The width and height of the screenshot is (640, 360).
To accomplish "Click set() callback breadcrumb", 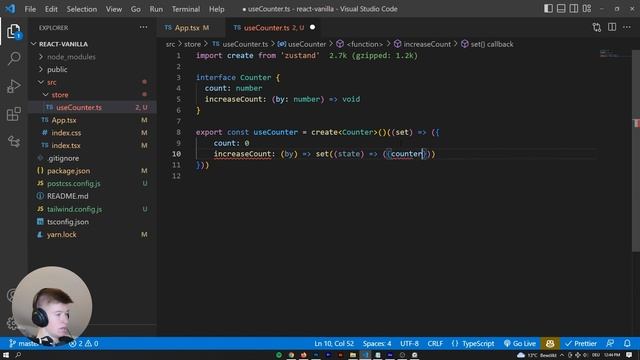I will pyautogui.click(x=487, y=44).
